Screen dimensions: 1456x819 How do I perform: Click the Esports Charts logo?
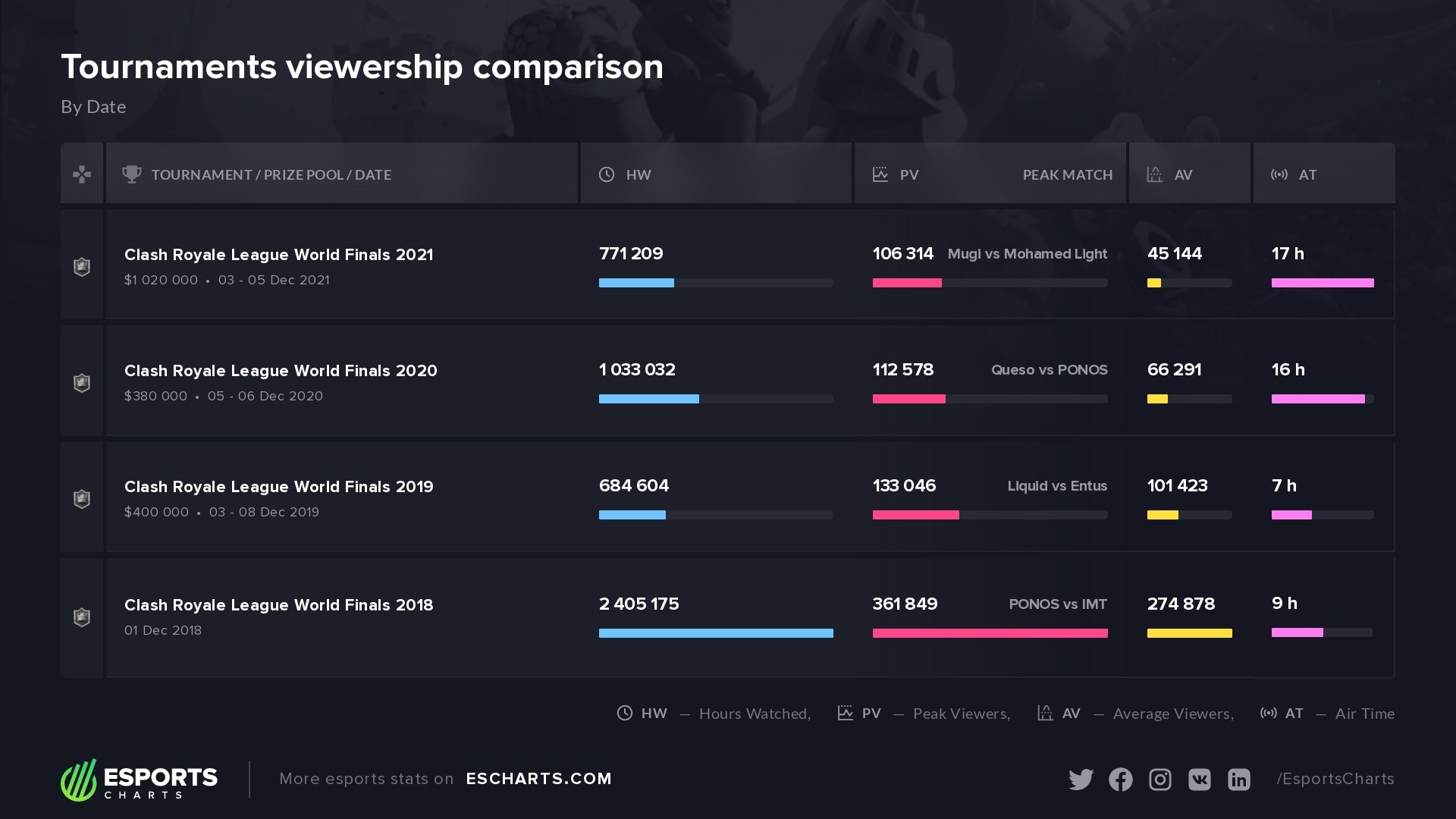pyautogui.click(x=140, y=780)
